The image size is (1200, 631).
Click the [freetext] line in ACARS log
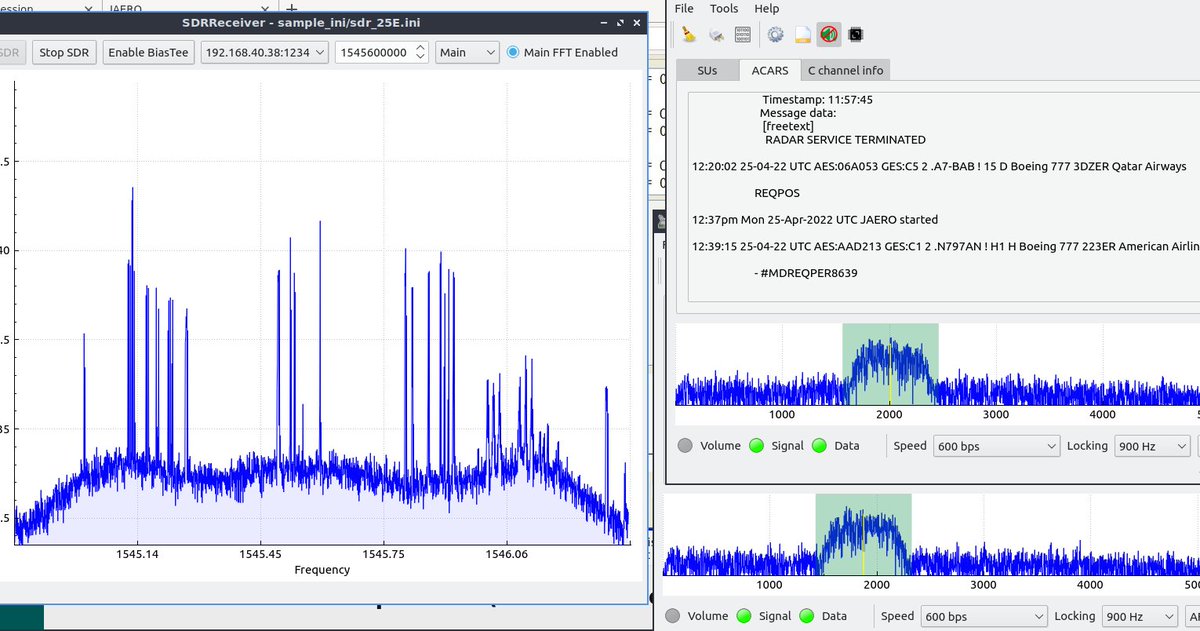tap(788, 126)
